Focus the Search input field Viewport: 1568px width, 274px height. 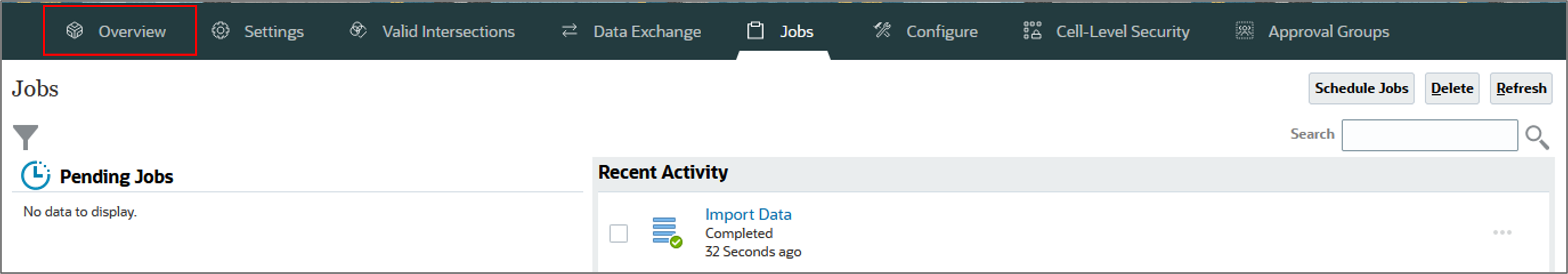[x=1429, y=135]
